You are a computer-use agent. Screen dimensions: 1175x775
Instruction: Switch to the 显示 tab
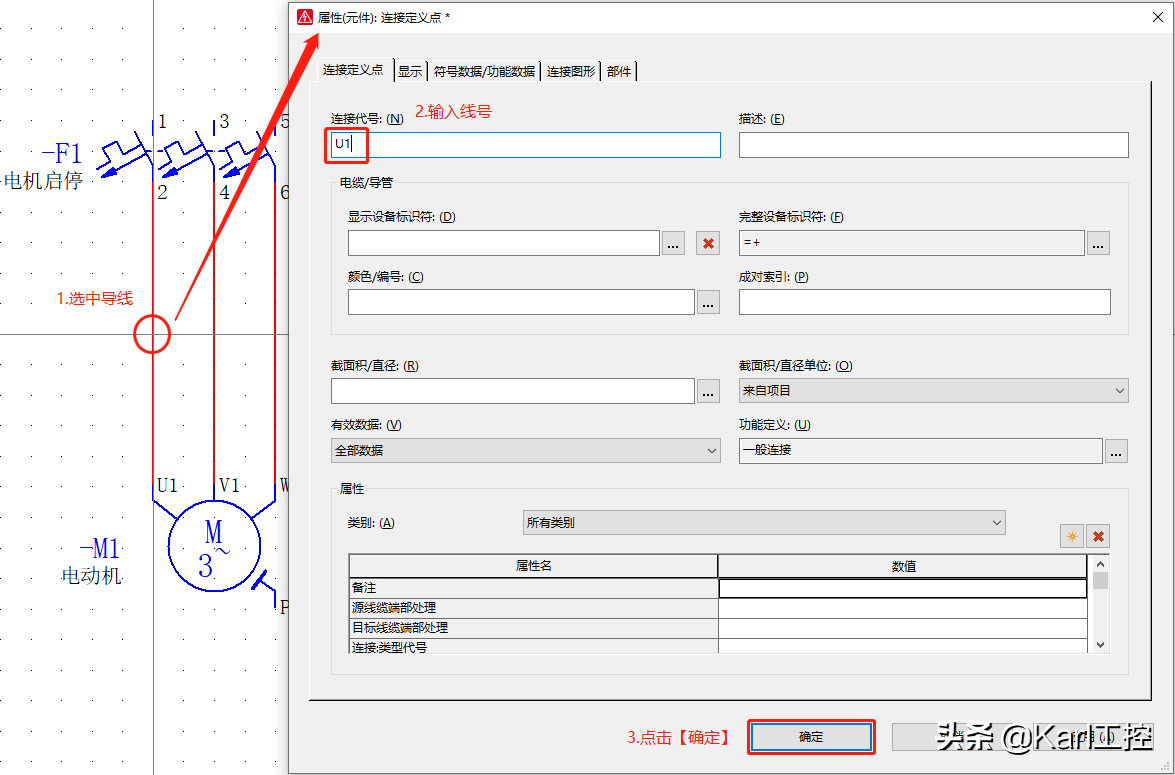click(x=410, y=71)
